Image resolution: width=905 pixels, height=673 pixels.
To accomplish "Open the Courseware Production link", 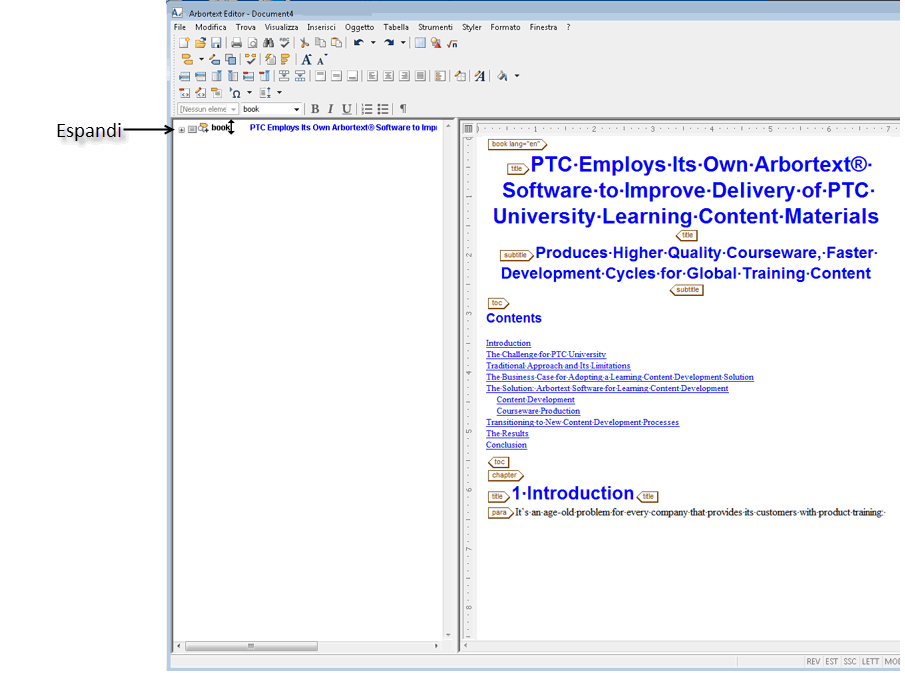I will (x=538, y=411).
